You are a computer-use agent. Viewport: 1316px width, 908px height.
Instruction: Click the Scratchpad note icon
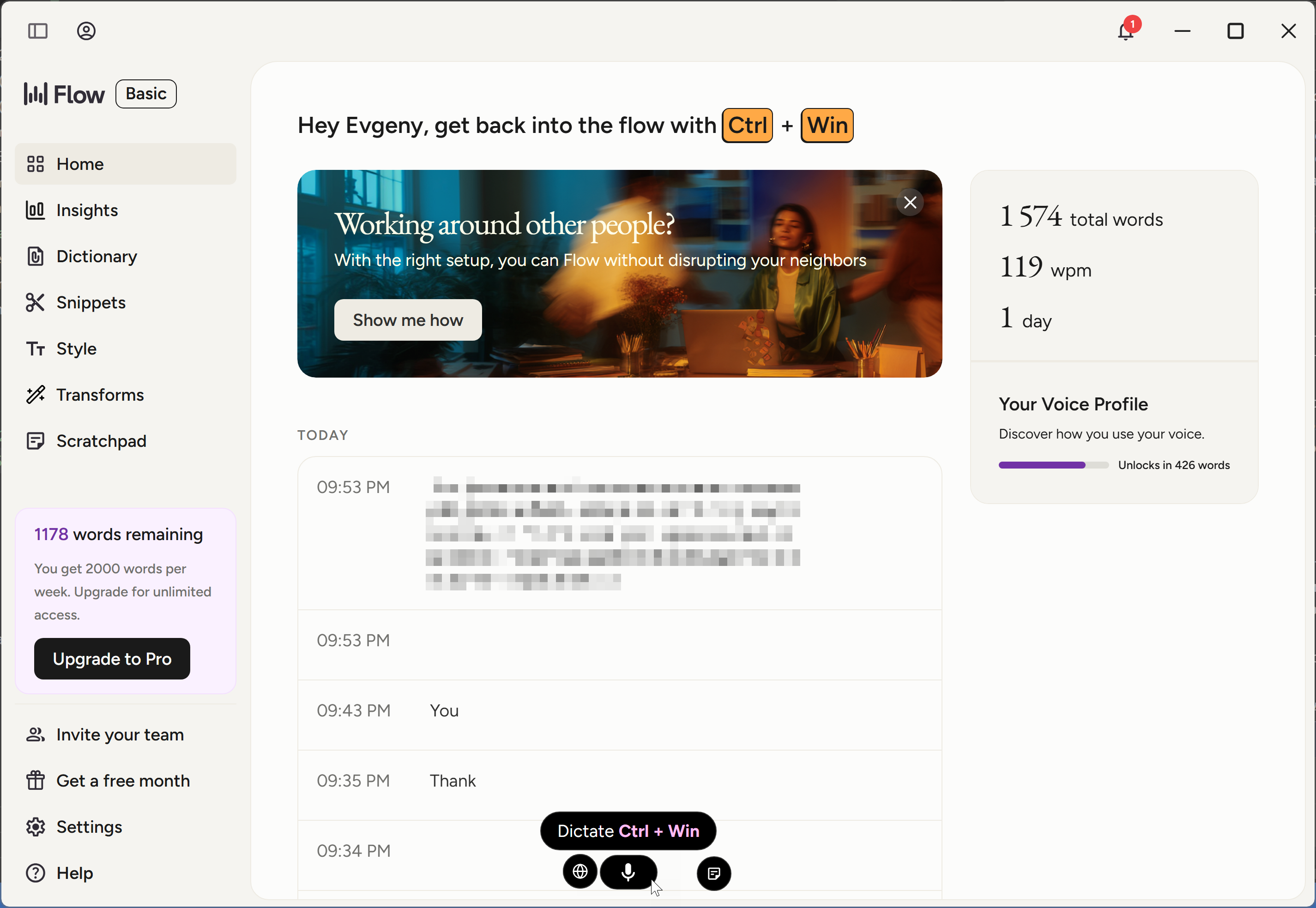pyautogui.click(x=35, y=440)
